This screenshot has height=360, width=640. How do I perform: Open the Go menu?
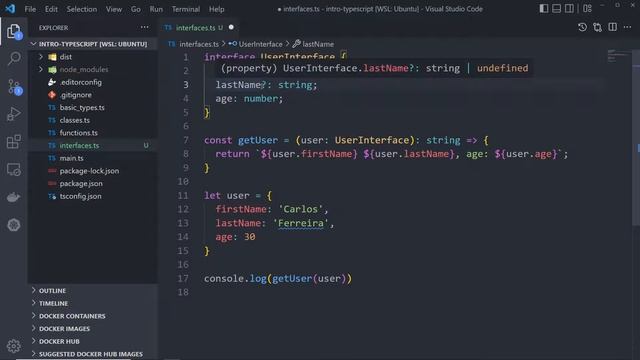click(136, 9)
